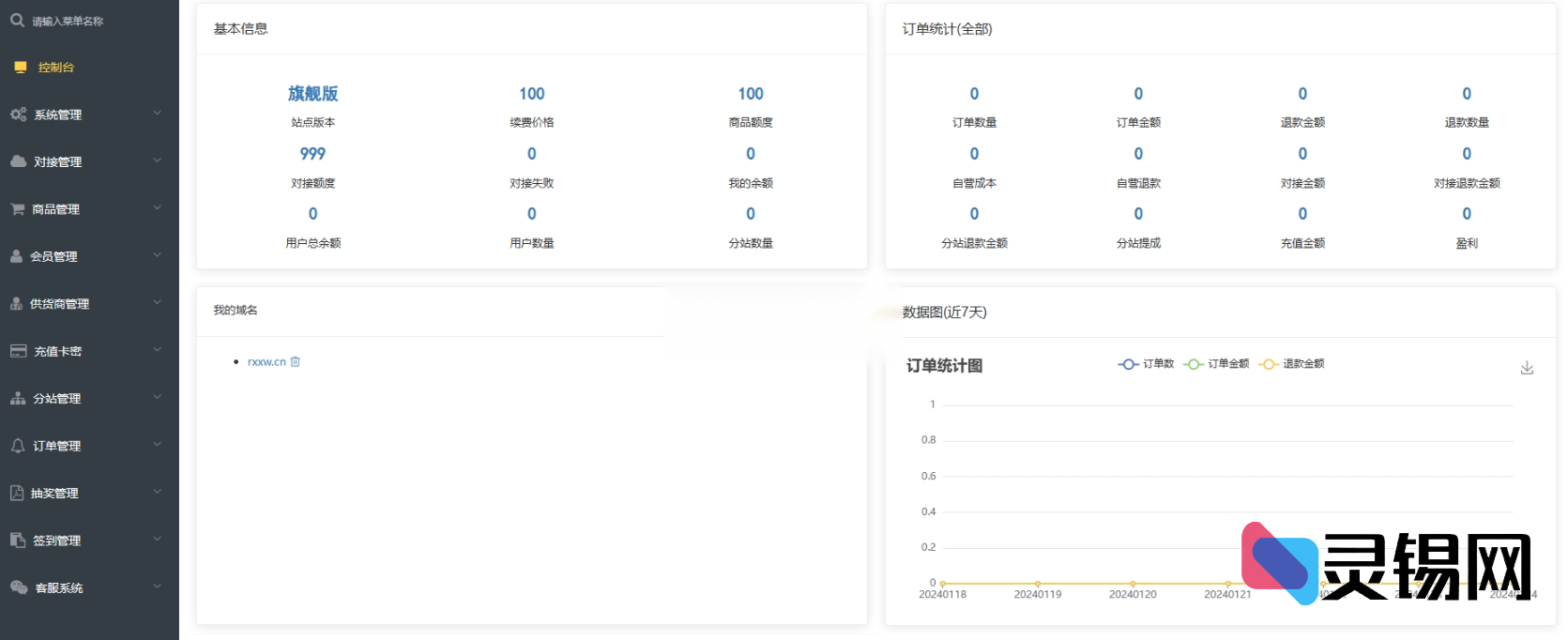
Task: Click the 客服系统 chat bubbles icon
Action: 18,587
